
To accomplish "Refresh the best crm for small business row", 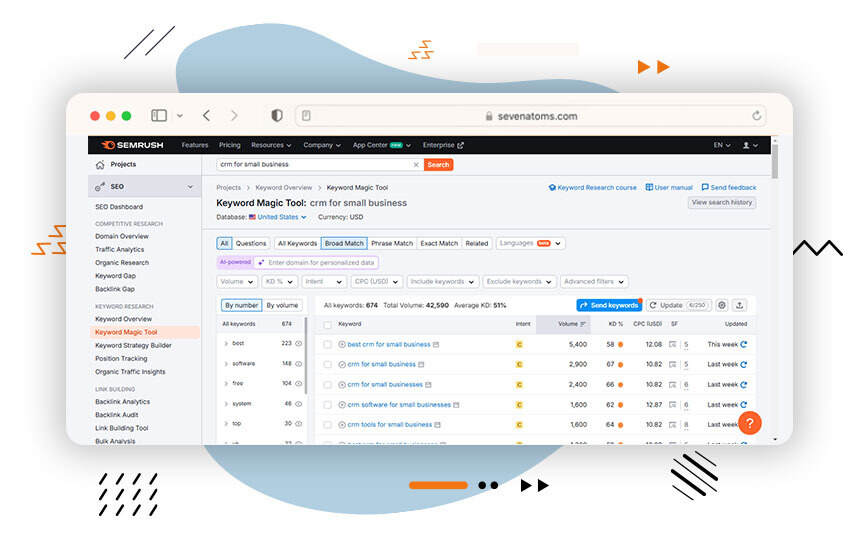I will [744, 344].
